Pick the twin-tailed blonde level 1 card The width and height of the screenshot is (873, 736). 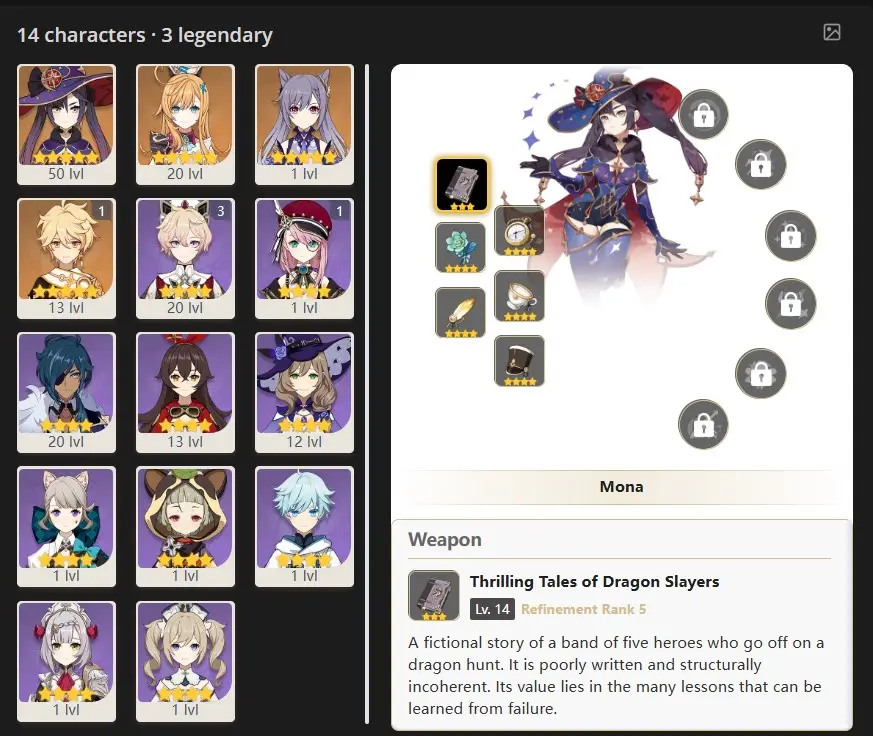click(x=185, y=661)
